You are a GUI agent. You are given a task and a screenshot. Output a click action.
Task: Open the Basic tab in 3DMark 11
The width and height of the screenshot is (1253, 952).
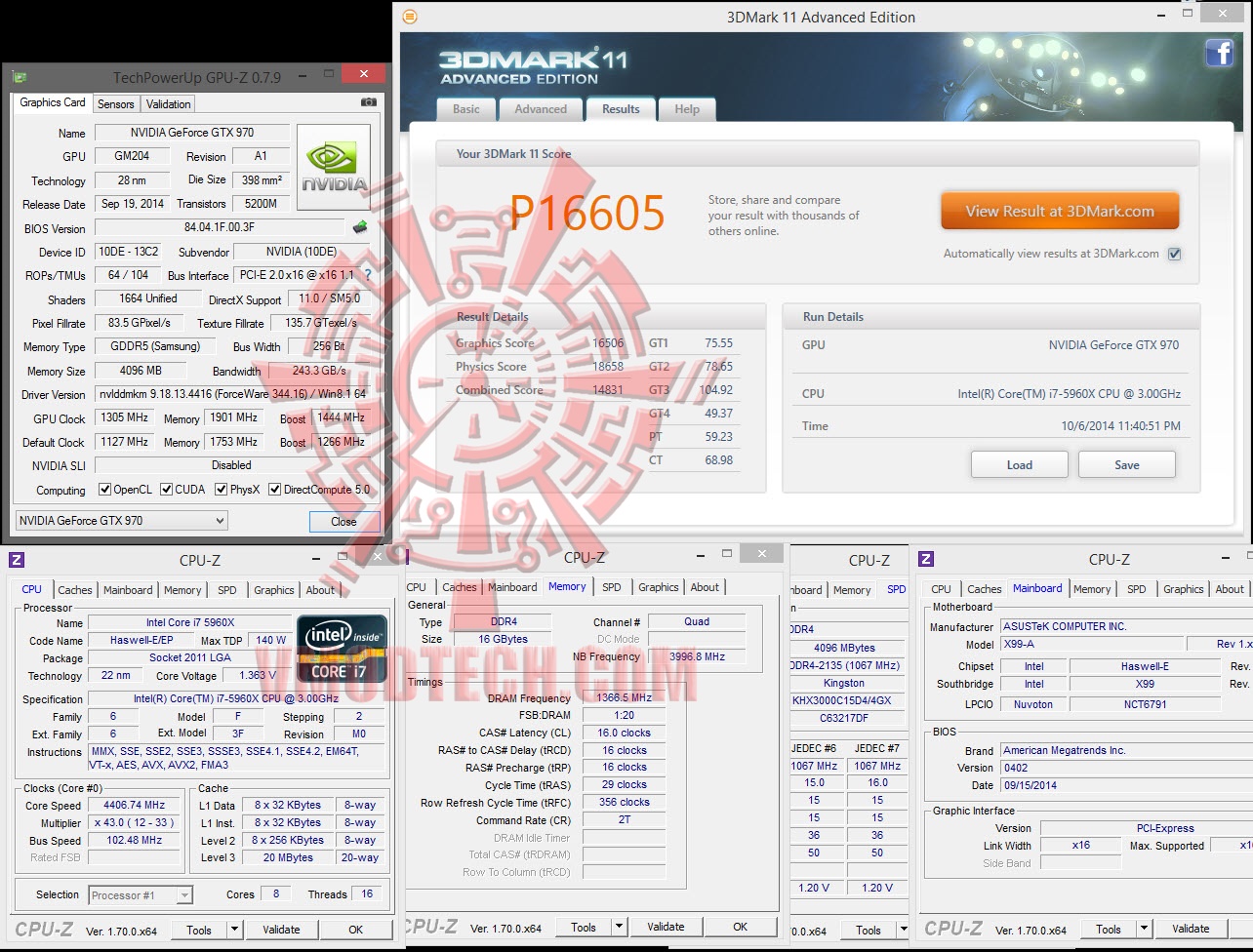pyautogui.click(x=466, y=109)
